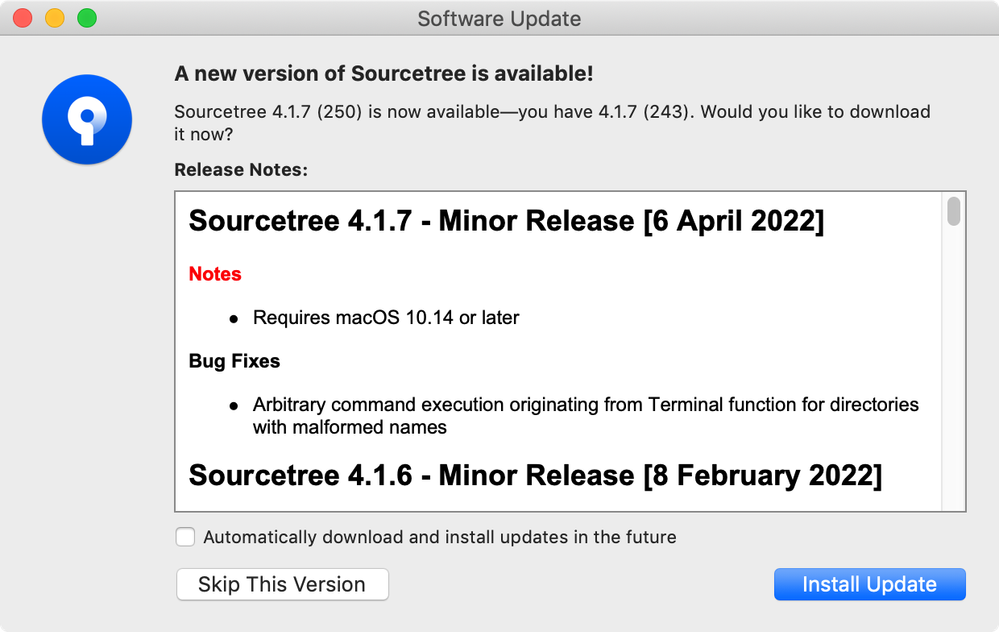Viewport: 999px width, 632px height.
Task: Skip This Version of Sourcetree
Action: tap(282, 584)
